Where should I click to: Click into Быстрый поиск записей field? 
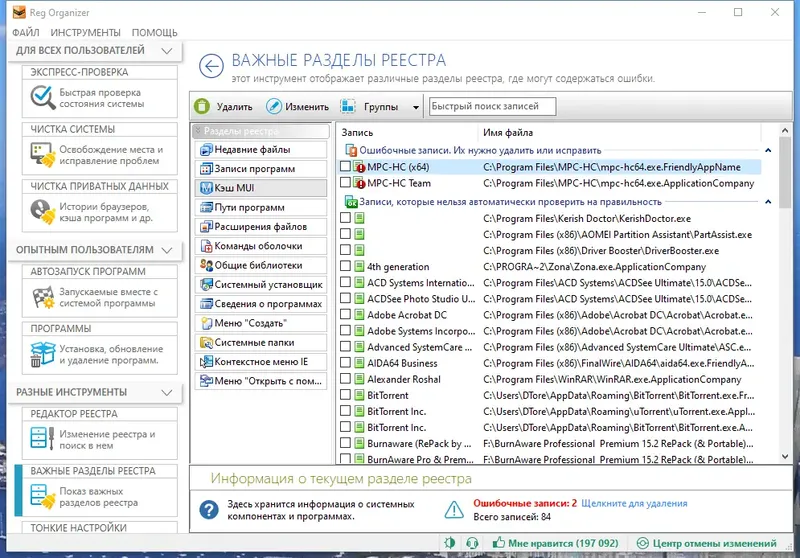pos(492,106)
